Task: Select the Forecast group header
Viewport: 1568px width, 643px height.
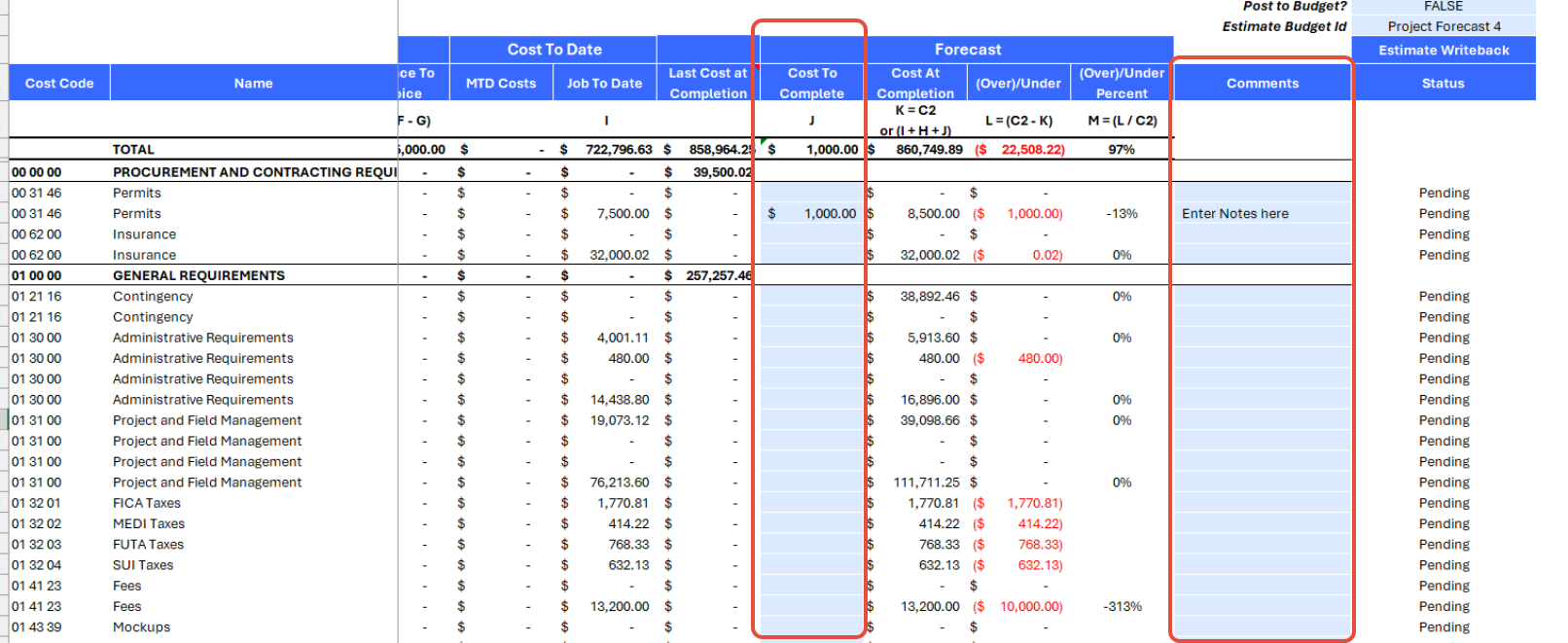Action: pyautogui.click(x=967, y=50)
